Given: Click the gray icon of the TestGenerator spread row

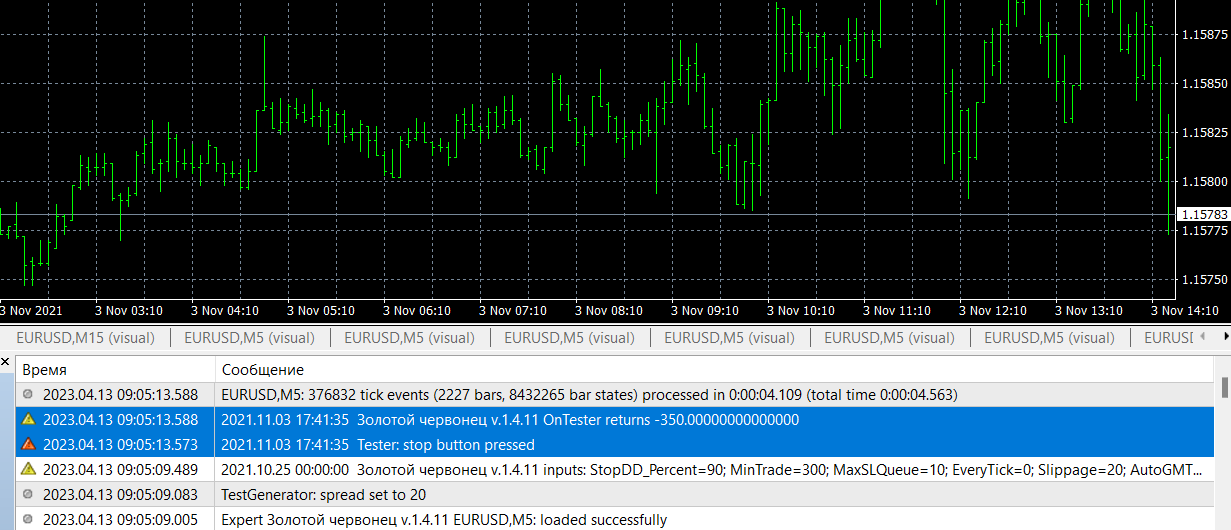Looking at the screenshot, I should (x=27, y=495).
